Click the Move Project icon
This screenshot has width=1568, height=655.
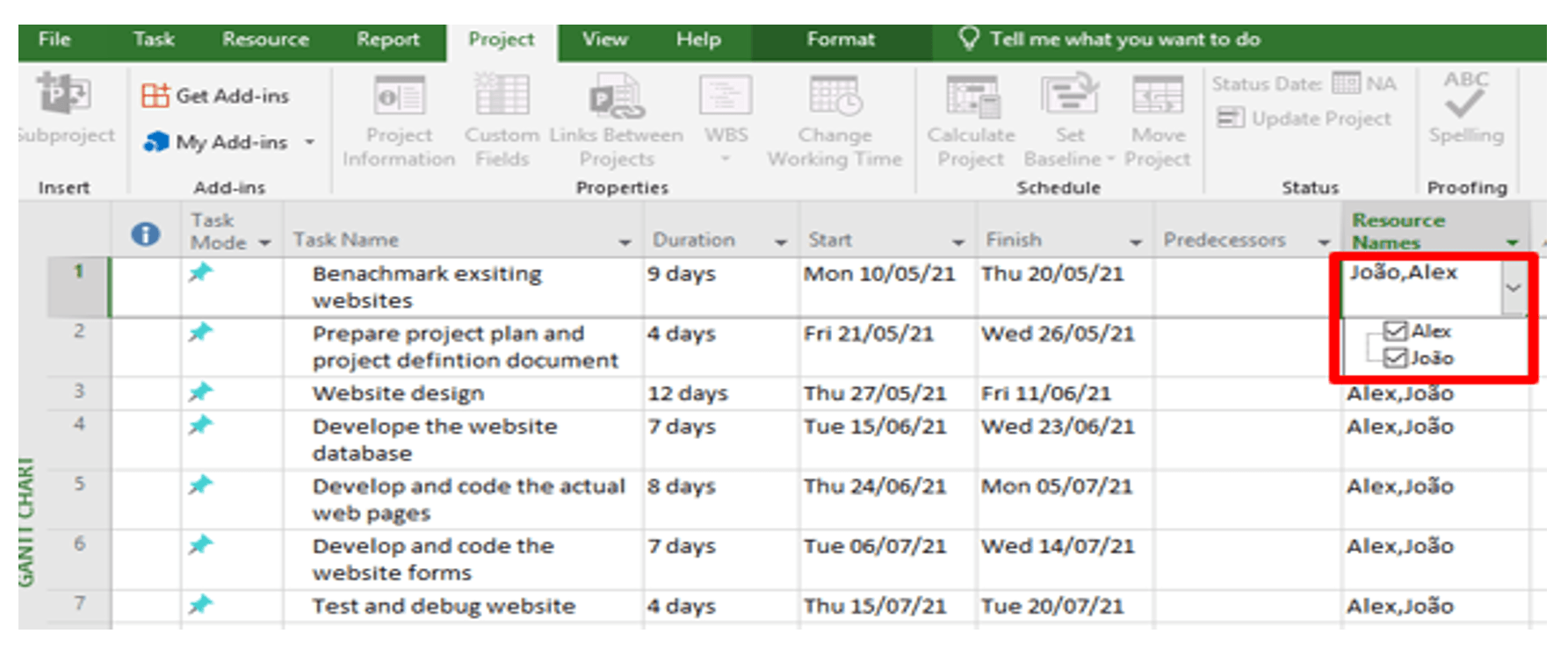[x=1157, y=97]
